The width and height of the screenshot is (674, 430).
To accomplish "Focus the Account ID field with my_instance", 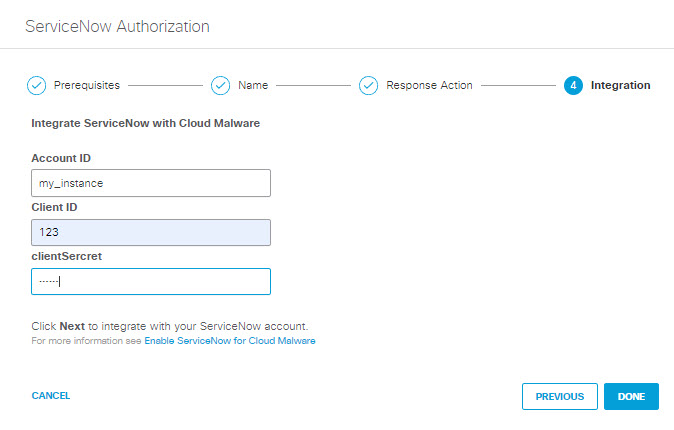I will (x=151, y=183).
